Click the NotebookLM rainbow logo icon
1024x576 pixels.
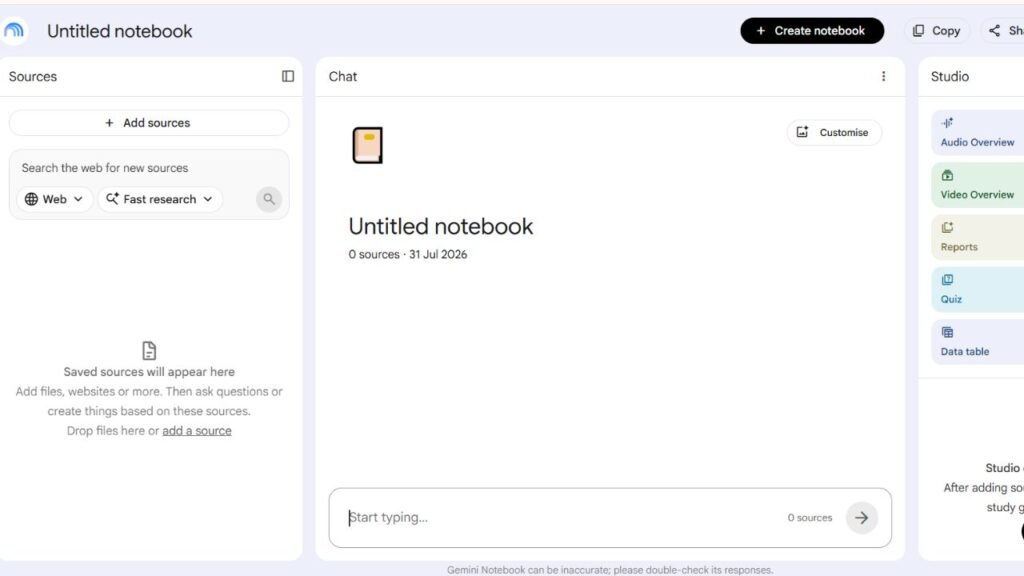(14, 31)
